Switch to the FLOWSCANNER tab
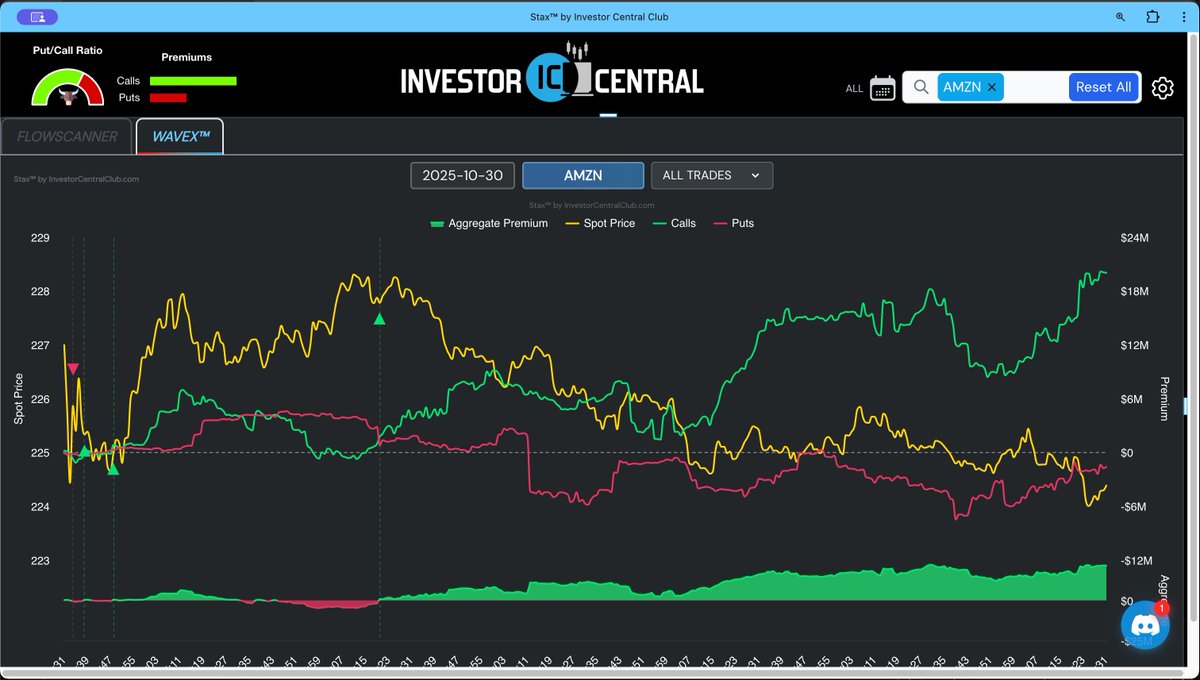 pos(67,136)
